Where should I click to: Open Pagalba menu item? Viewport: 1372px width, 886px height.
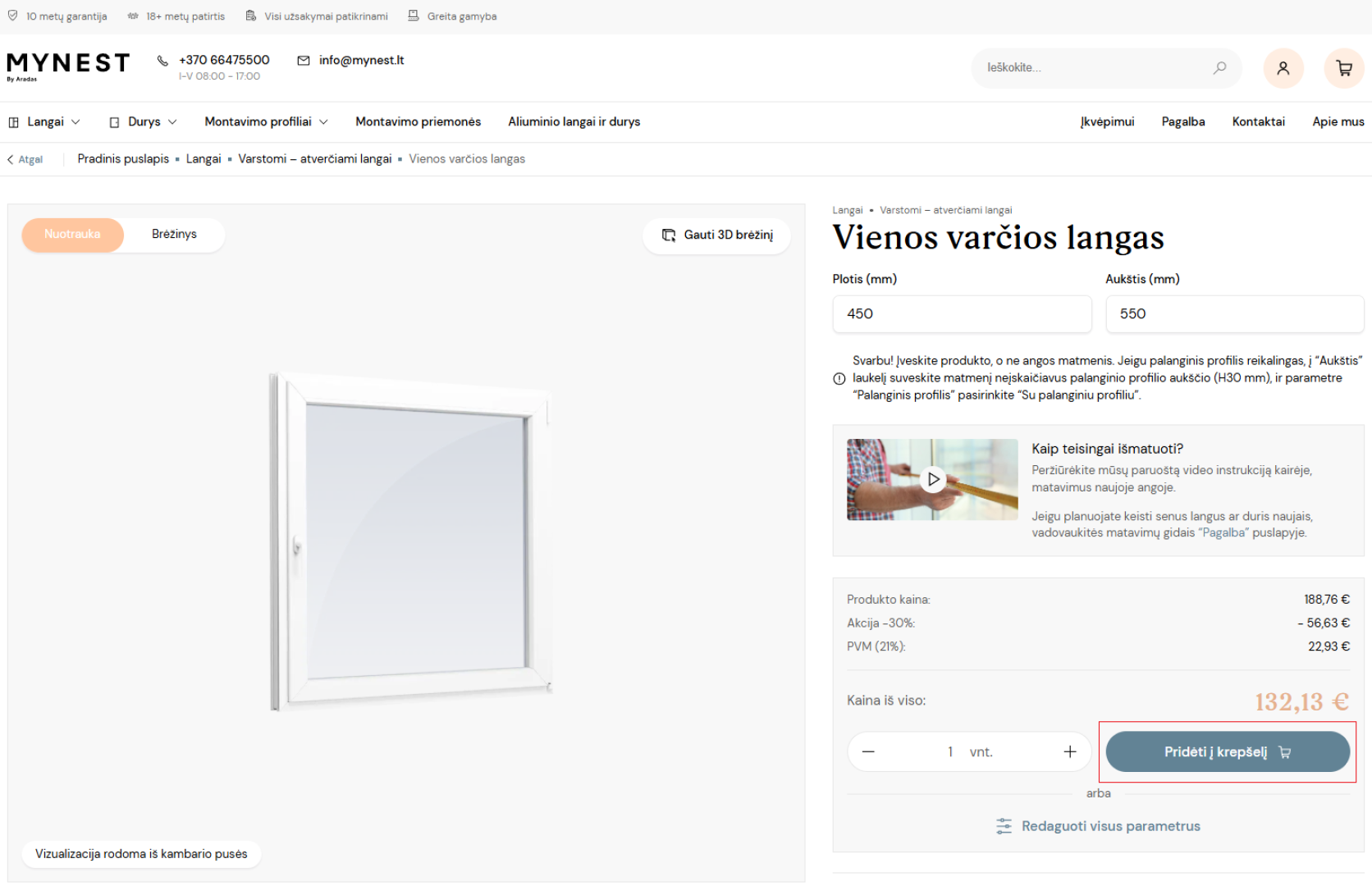point(1183,121)
